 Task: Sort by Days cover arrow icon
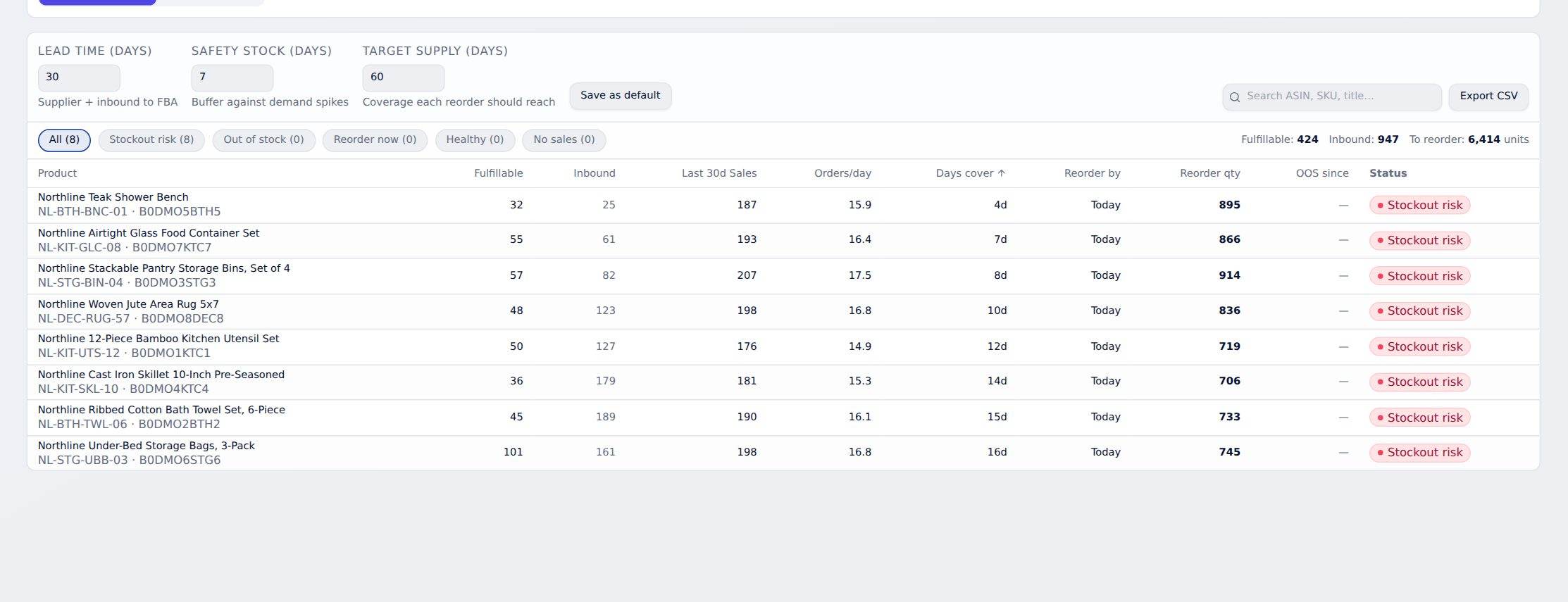(1002, 173)
